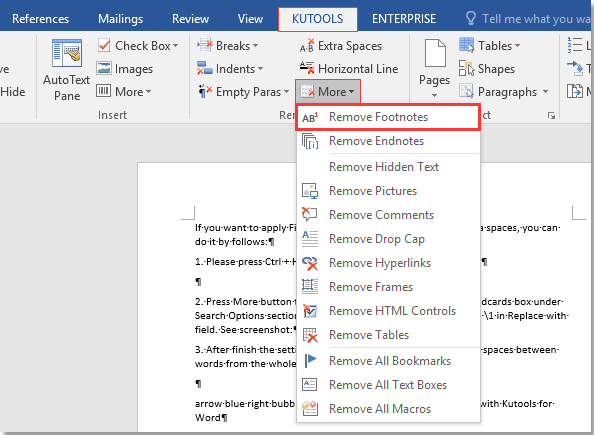Click the Pages icon
The image size is (594, 435).
(435, 53)
